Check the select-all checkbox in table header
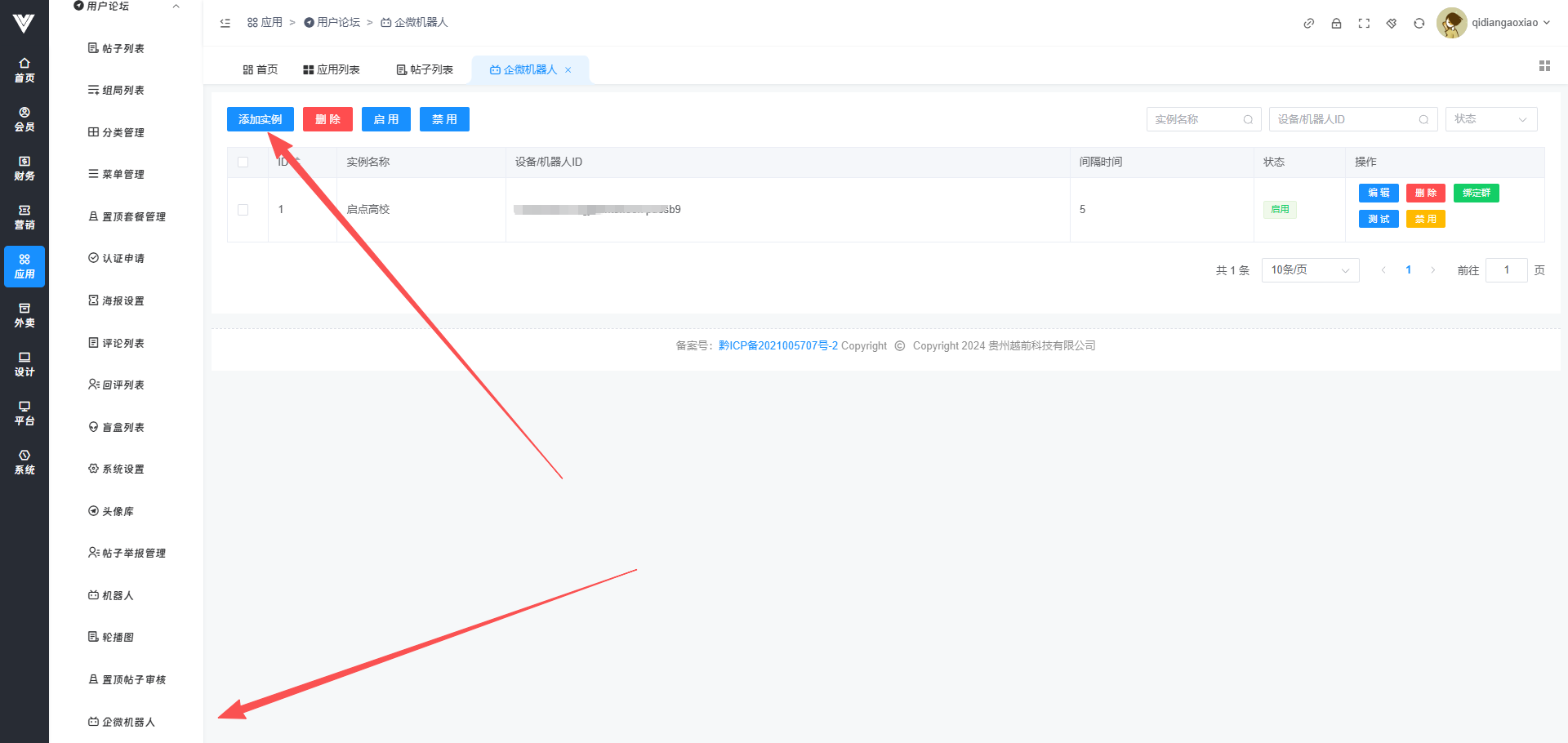The image size is (1568, 743). click(243, 162)
